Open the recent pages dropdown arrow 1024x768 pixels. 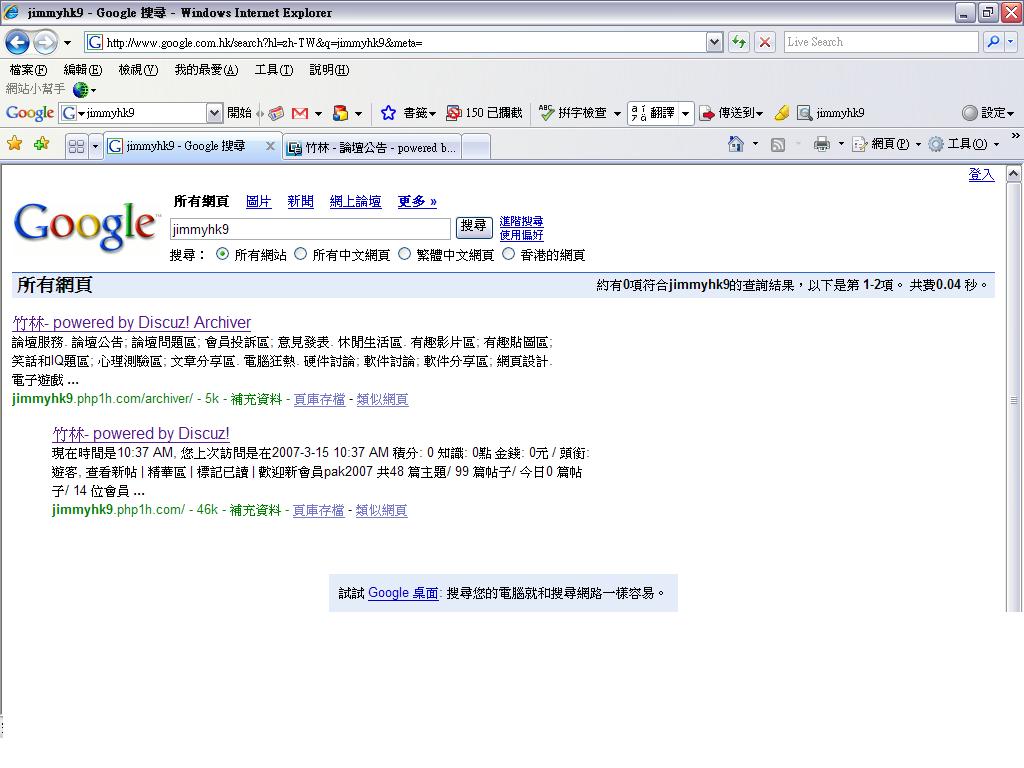pos(67,43)
